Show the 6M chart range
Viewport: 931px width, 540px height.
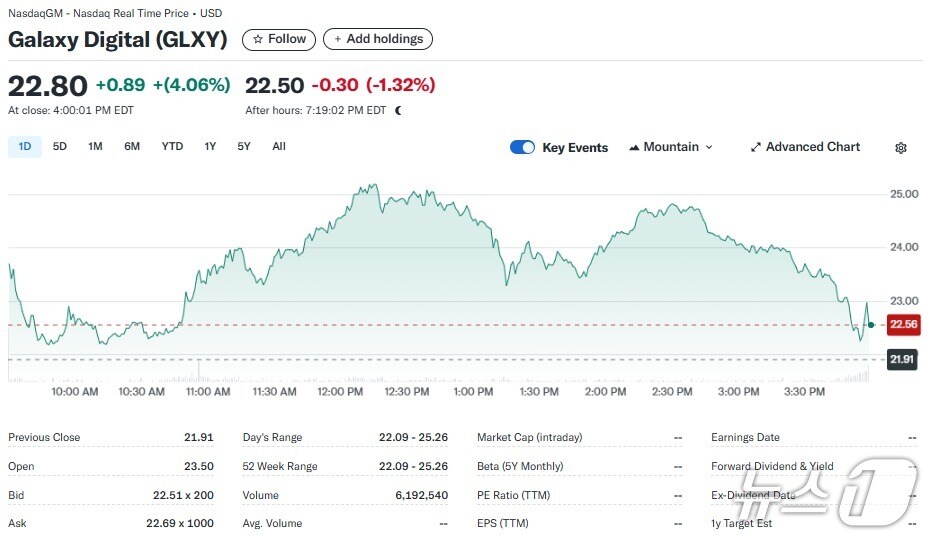pyautogui.click(x=132, y=146)
